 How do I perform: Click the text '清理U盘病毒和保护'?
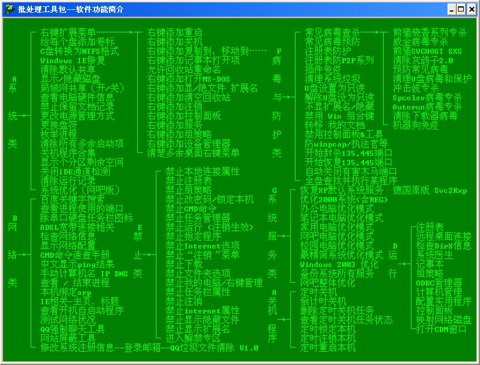click(x=432, y=79)
